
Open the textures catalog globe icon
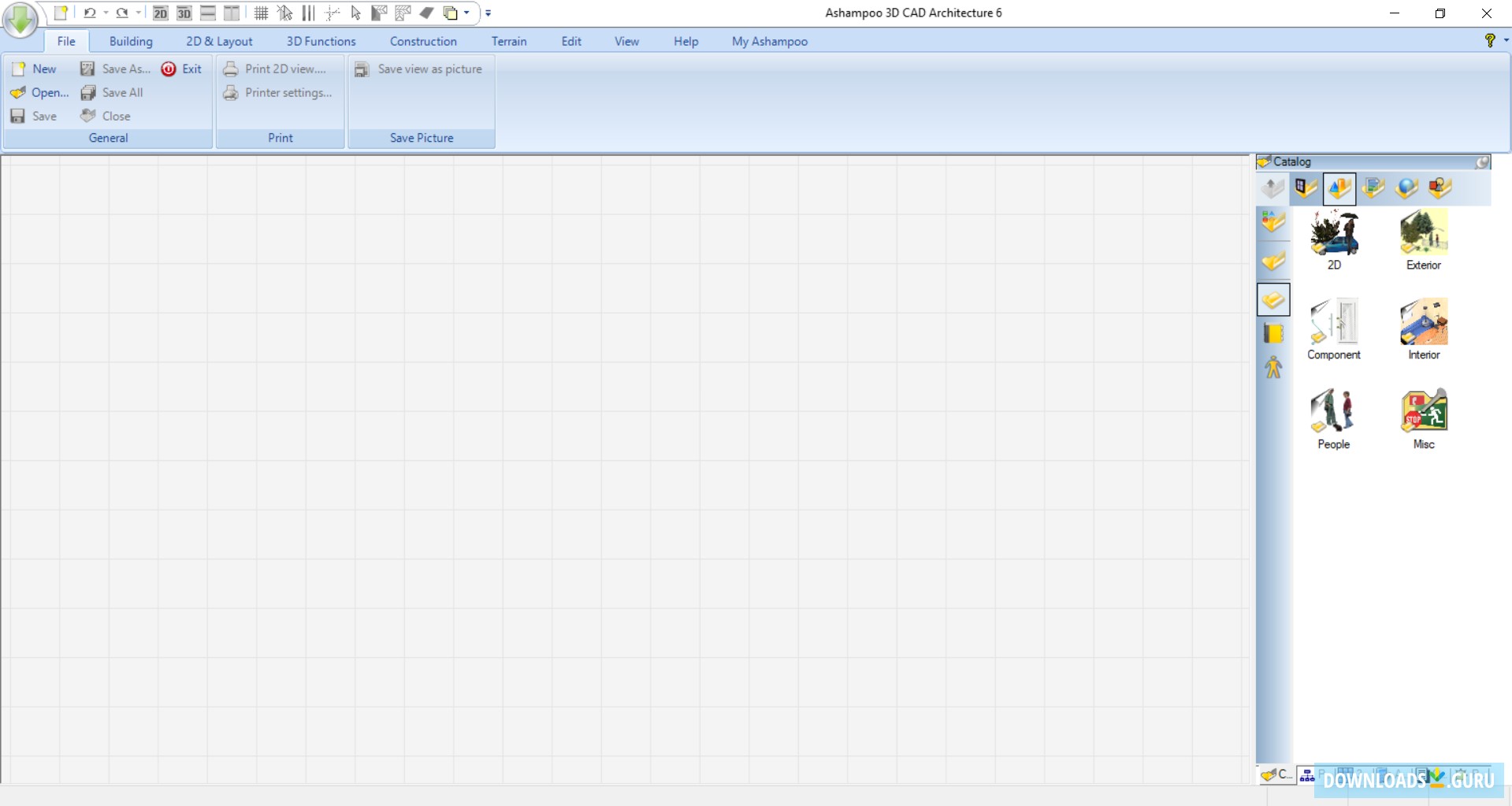point(1406,188)
